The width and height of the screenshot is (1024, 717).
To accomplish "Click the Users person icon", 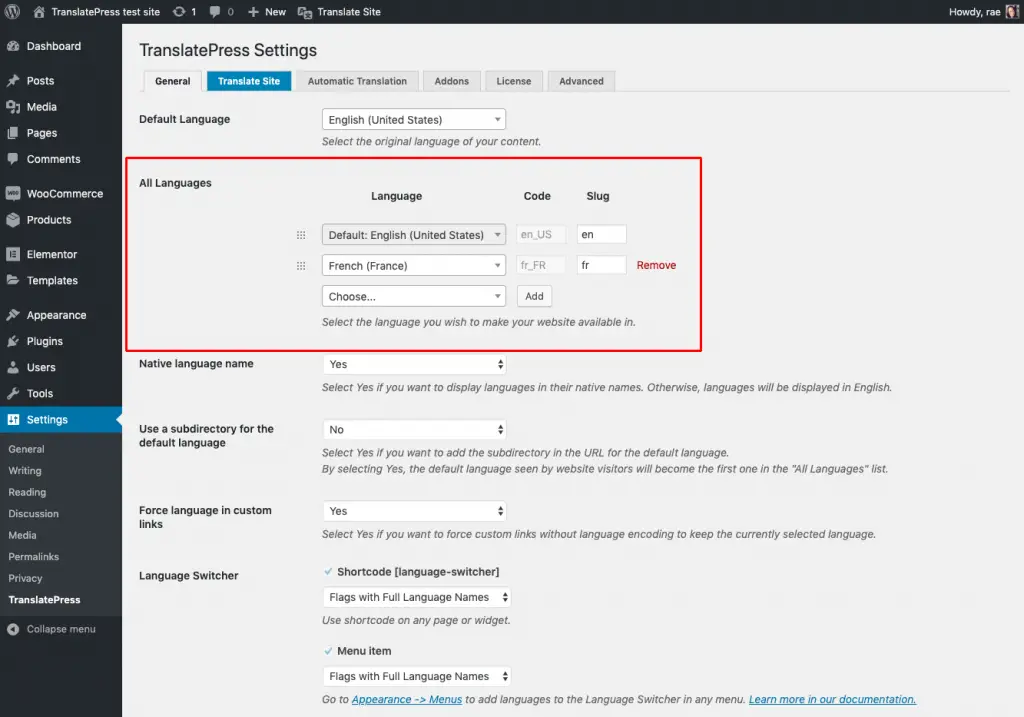I will (x=13, y=368).
